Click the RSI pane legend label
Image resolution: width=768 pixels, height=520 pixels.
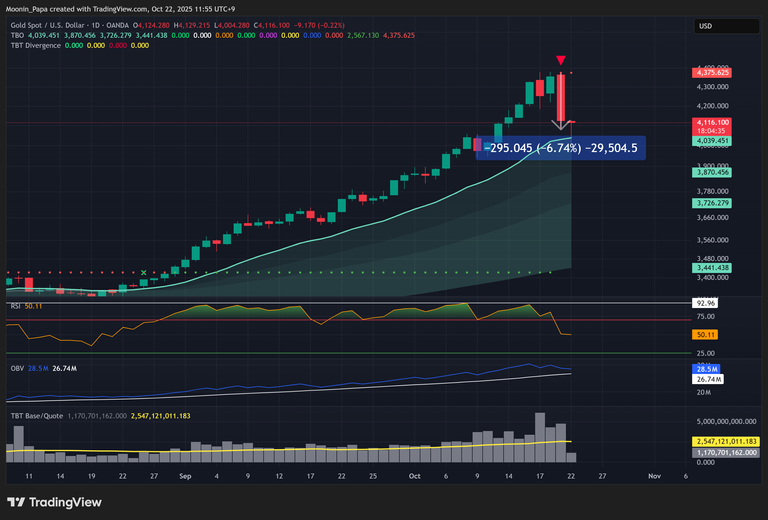[x=16, y=304]
